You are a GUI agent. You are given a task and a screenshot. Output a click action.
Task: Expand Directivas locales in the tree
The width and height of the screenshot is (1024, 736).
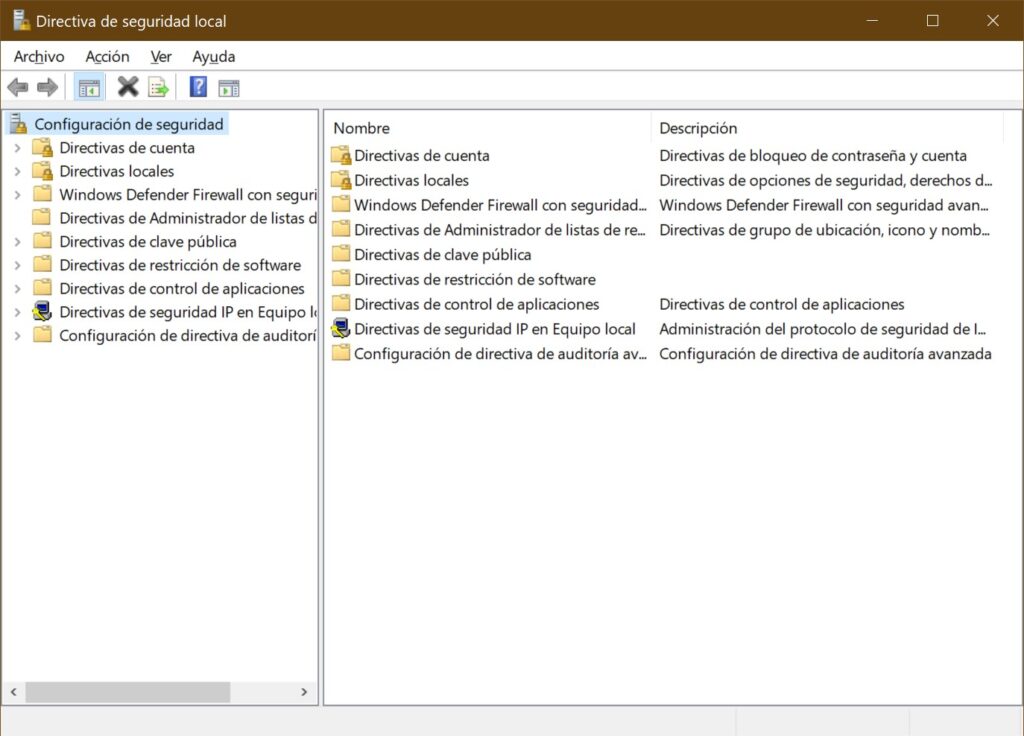point(19,171)
